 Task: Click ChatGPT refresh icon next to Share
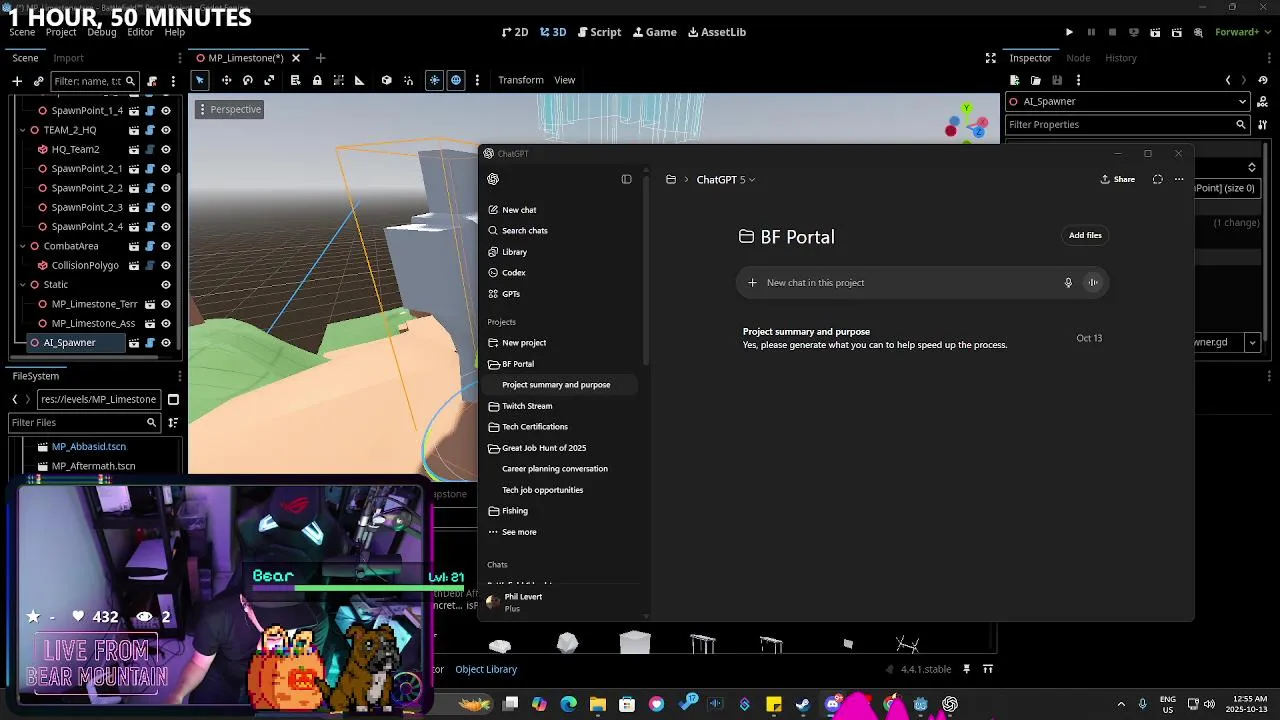pyautogui.click(x=1157, y=180)
